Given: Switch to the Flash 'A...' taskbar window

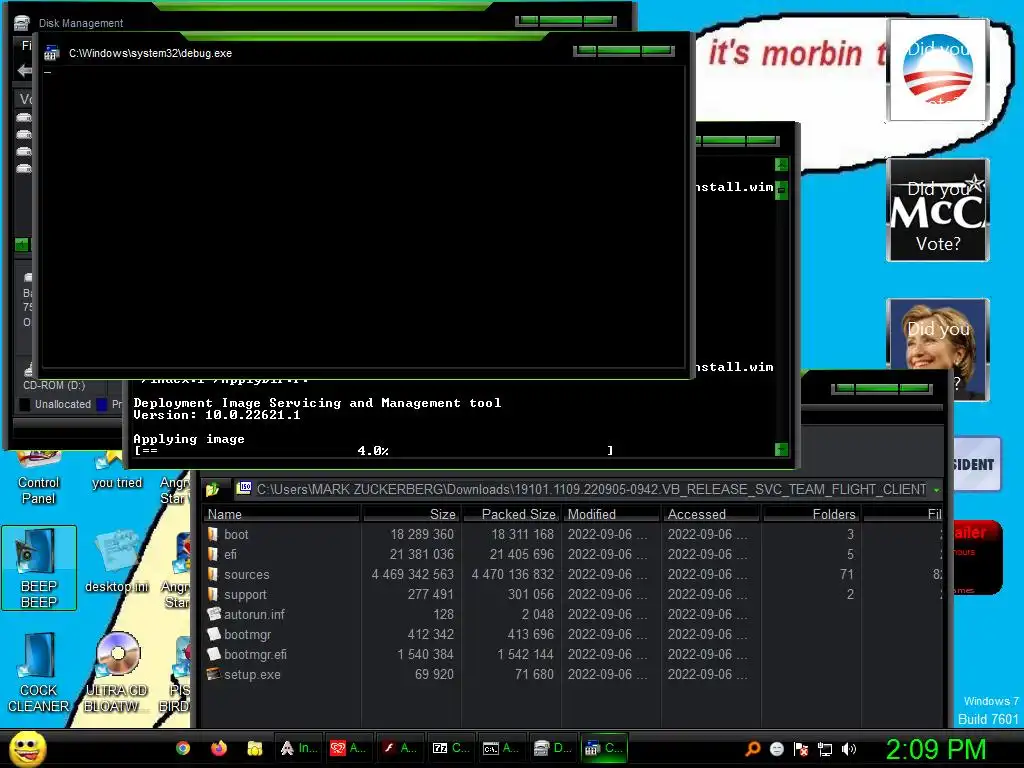Looking at the screenshot, I should point(399,748).
